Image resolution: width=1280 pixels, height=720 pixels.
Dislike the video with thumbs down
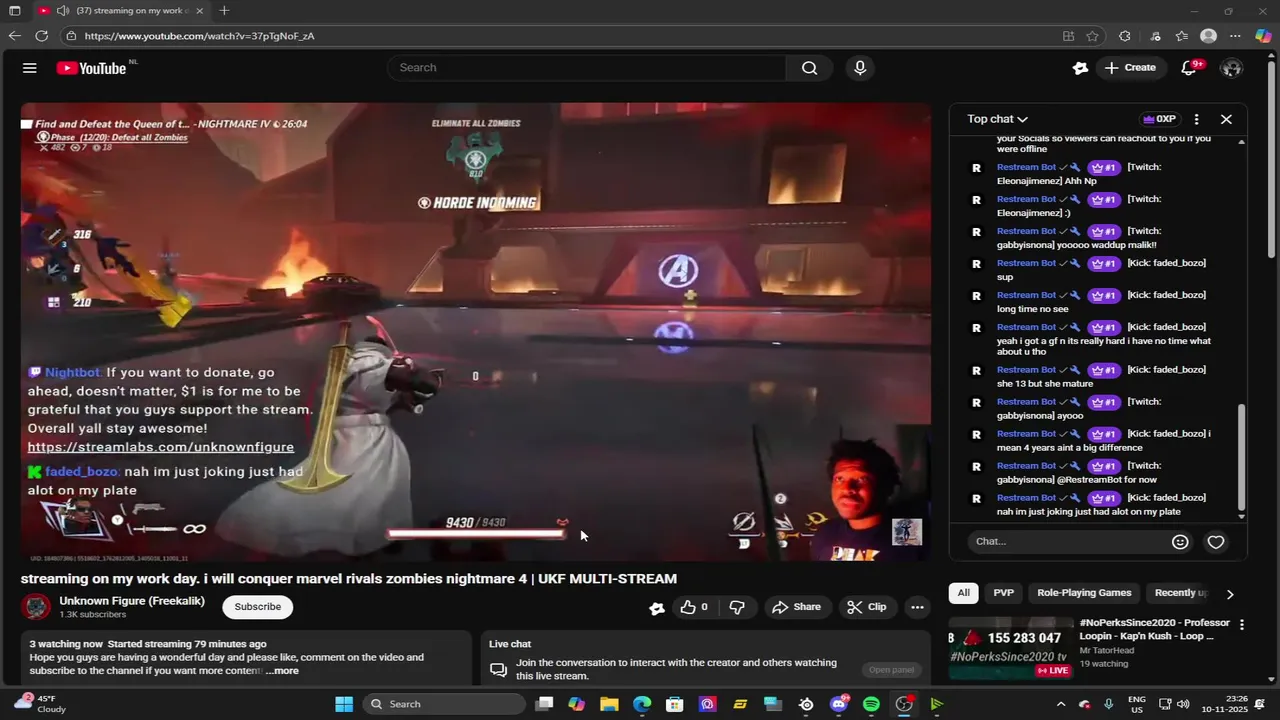737,607
